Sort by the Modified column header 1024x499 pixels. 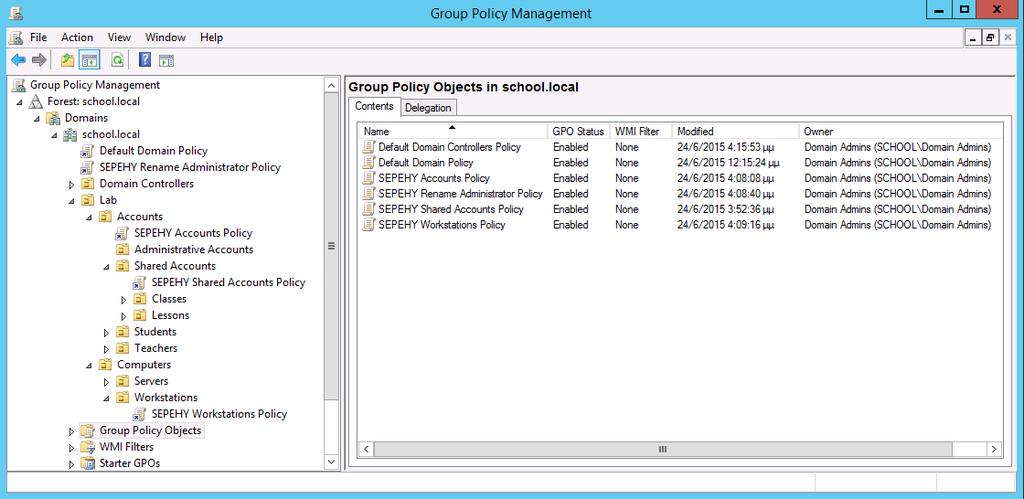pos(735,131)
